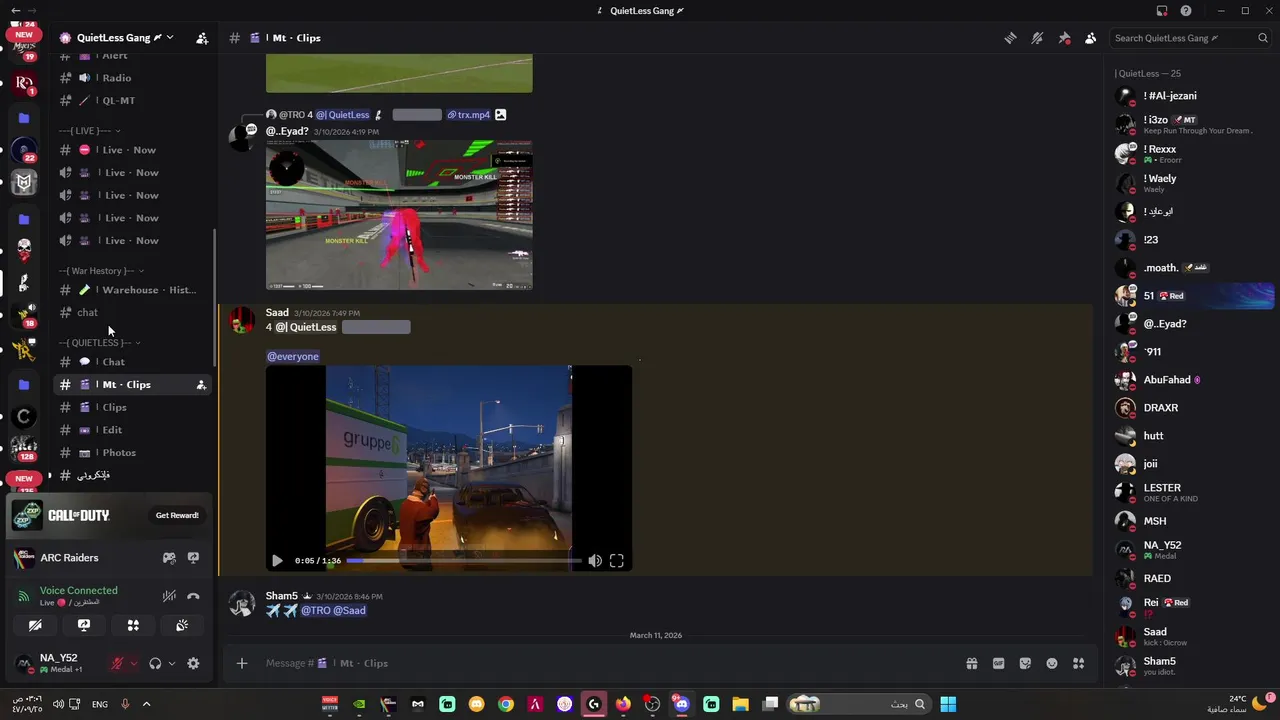Image resolution: width=1280 pixels, height=720 pixels.
Task: Open ARC Raiders activity controller icon
Action: pyautogui.click(x=169, y=558)
